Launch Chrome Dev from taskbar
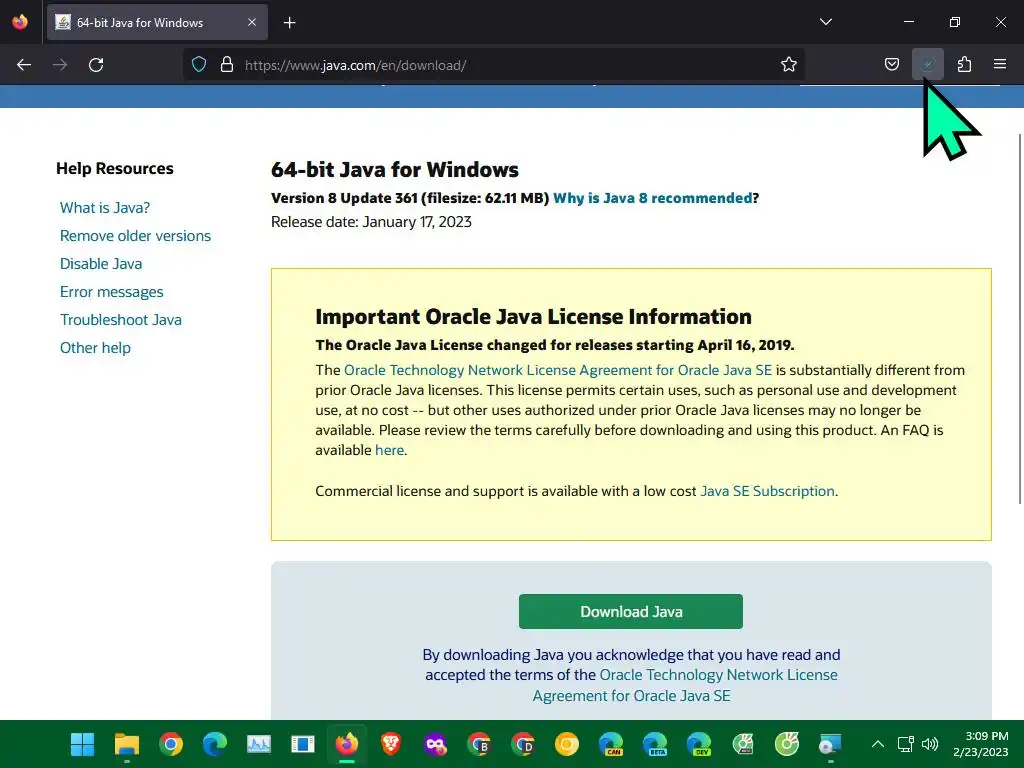 coord(523,744)
